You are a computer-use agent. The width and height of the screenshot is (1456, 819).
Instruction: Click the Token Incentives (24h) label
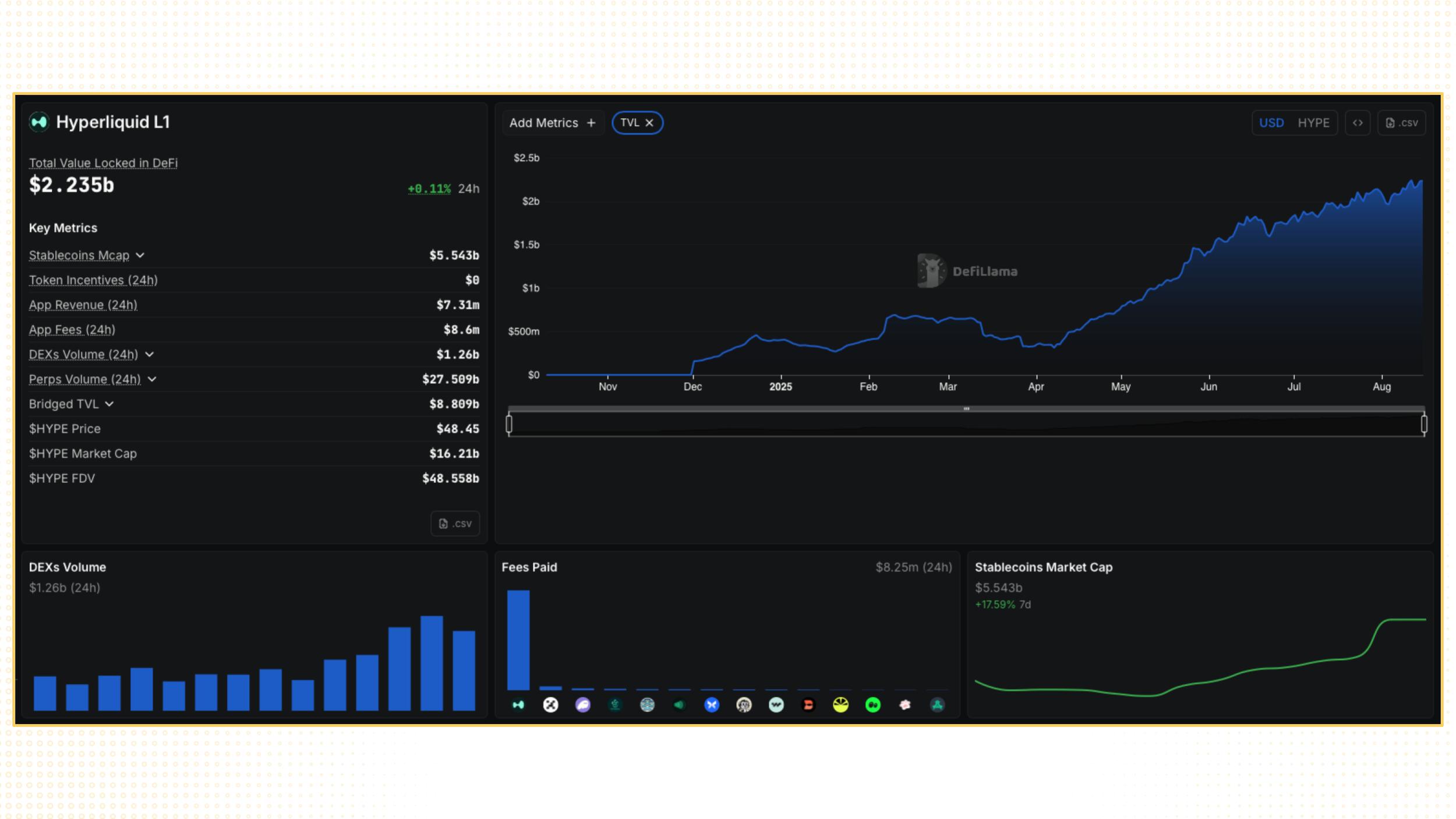[93, 280]
